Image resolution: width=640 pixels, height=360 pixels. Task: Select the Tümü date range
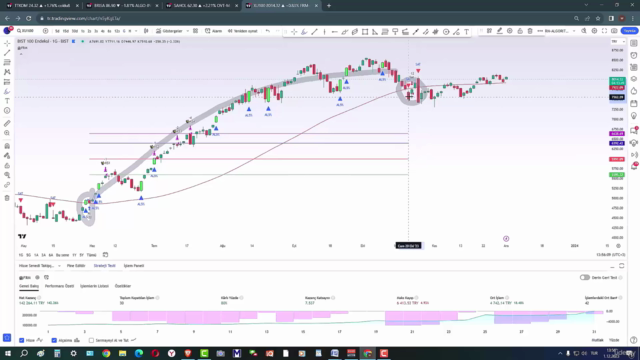(x=91, y=255)
